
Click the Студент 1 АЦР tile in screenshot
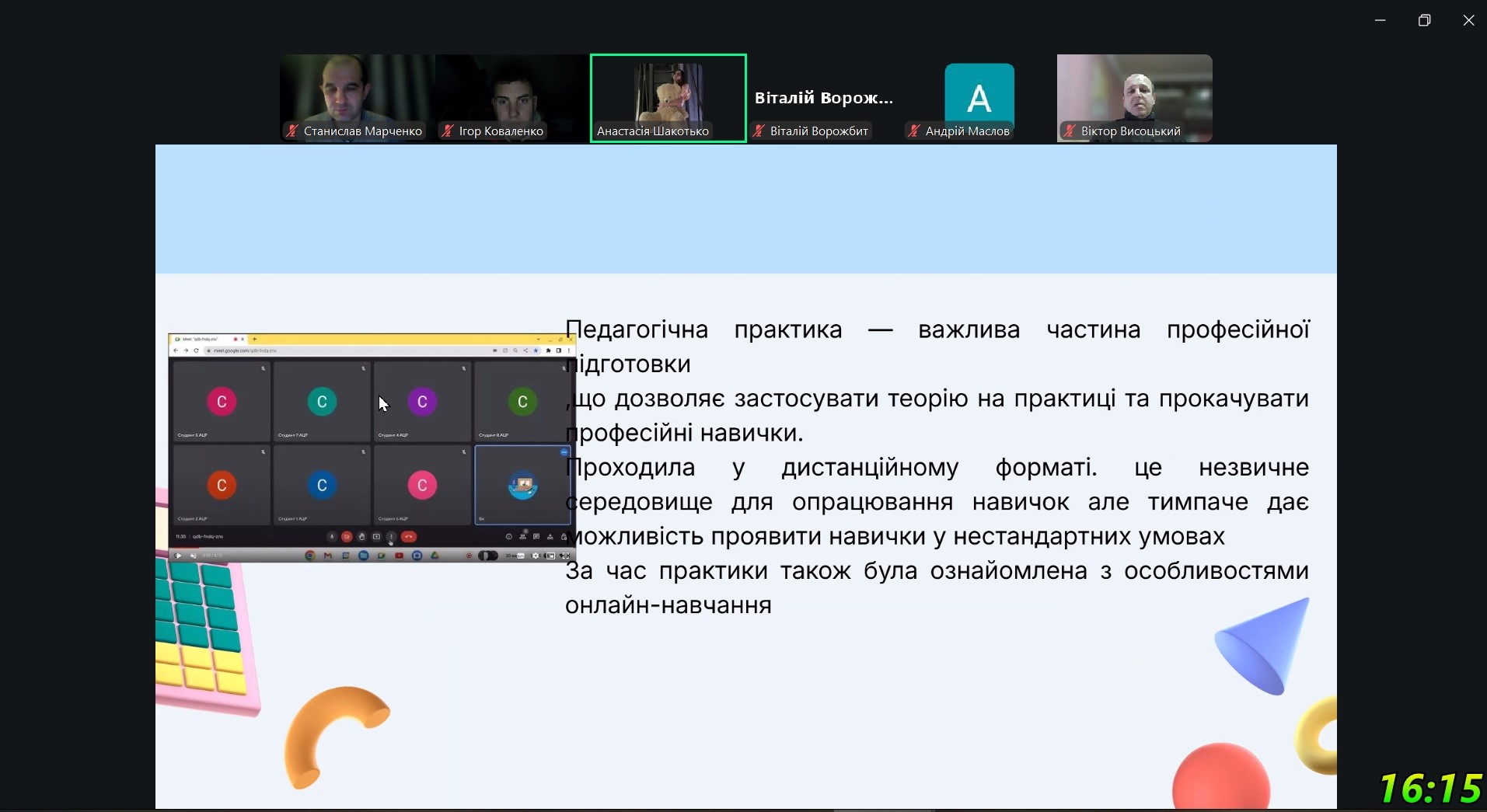[x=322, y=485]
